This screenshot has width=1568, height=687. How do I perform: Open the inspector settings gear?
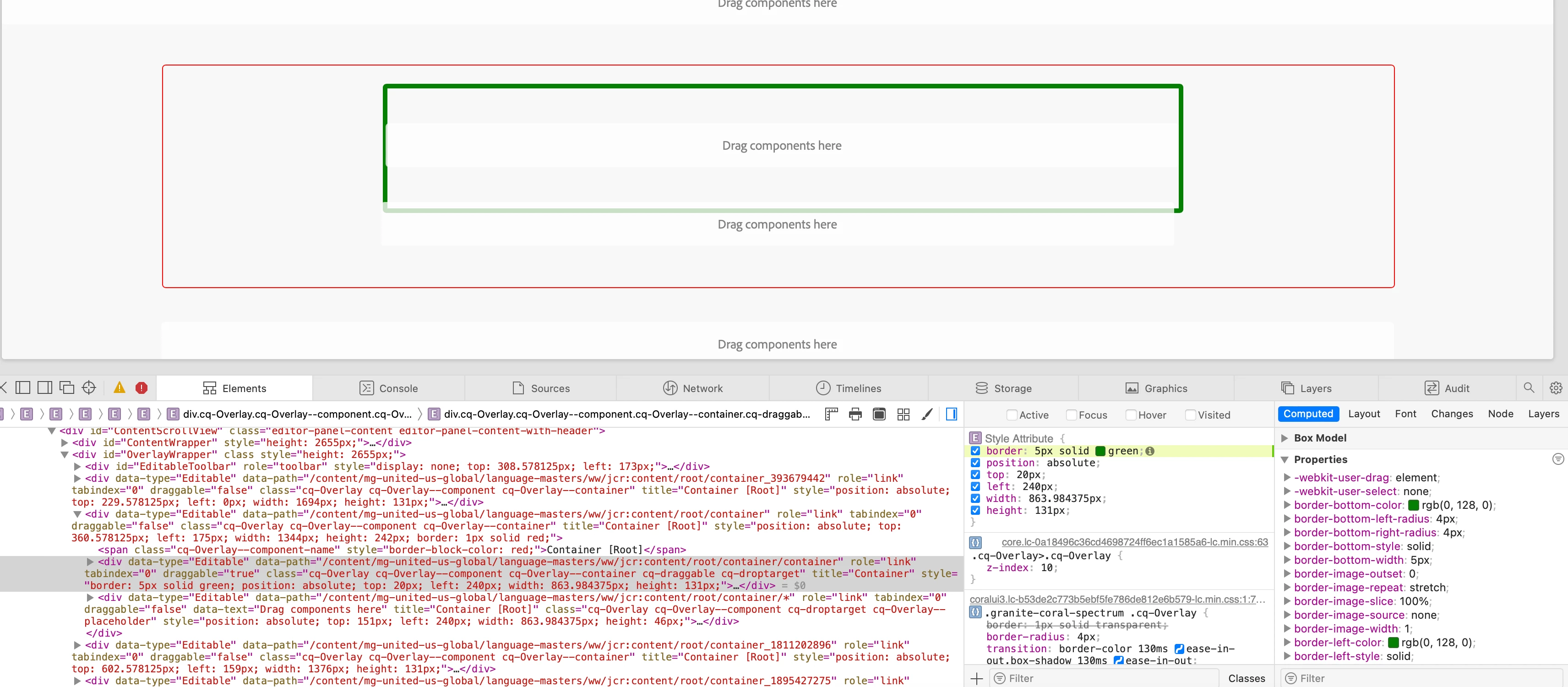point(1556,387)
